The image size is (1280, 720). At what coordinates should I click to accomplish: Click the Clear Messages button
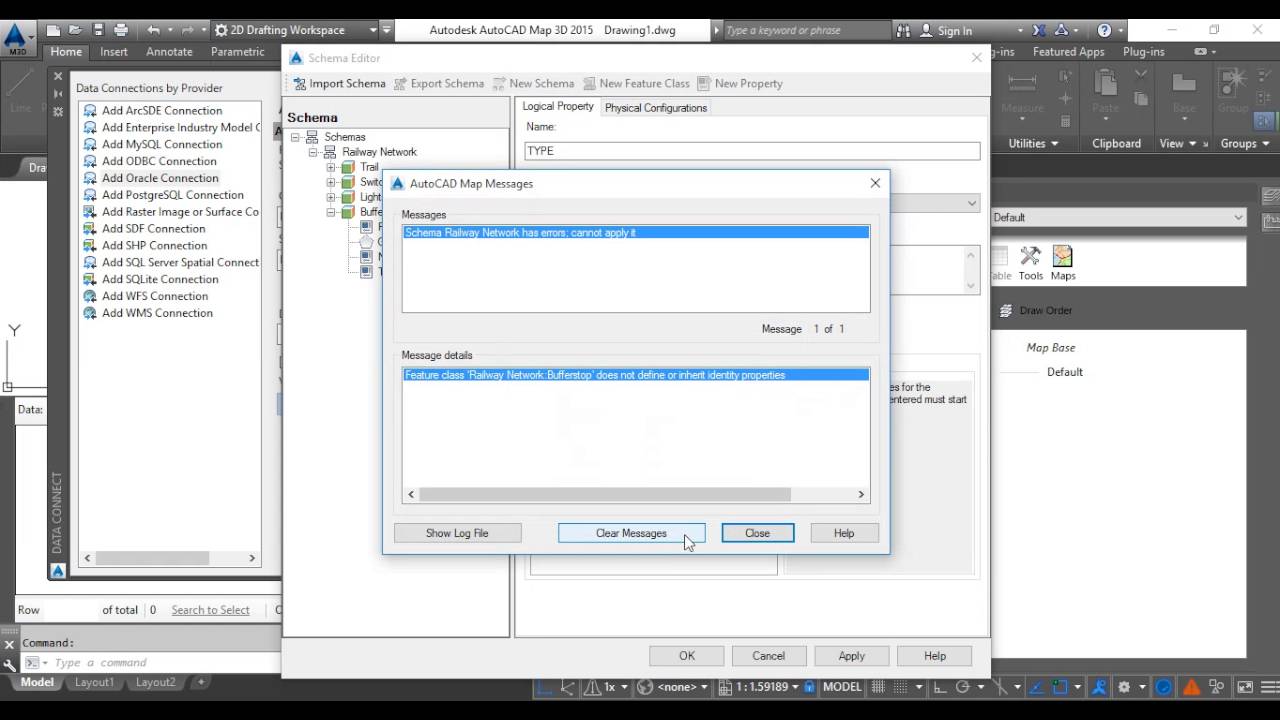[x=631, y=533]
